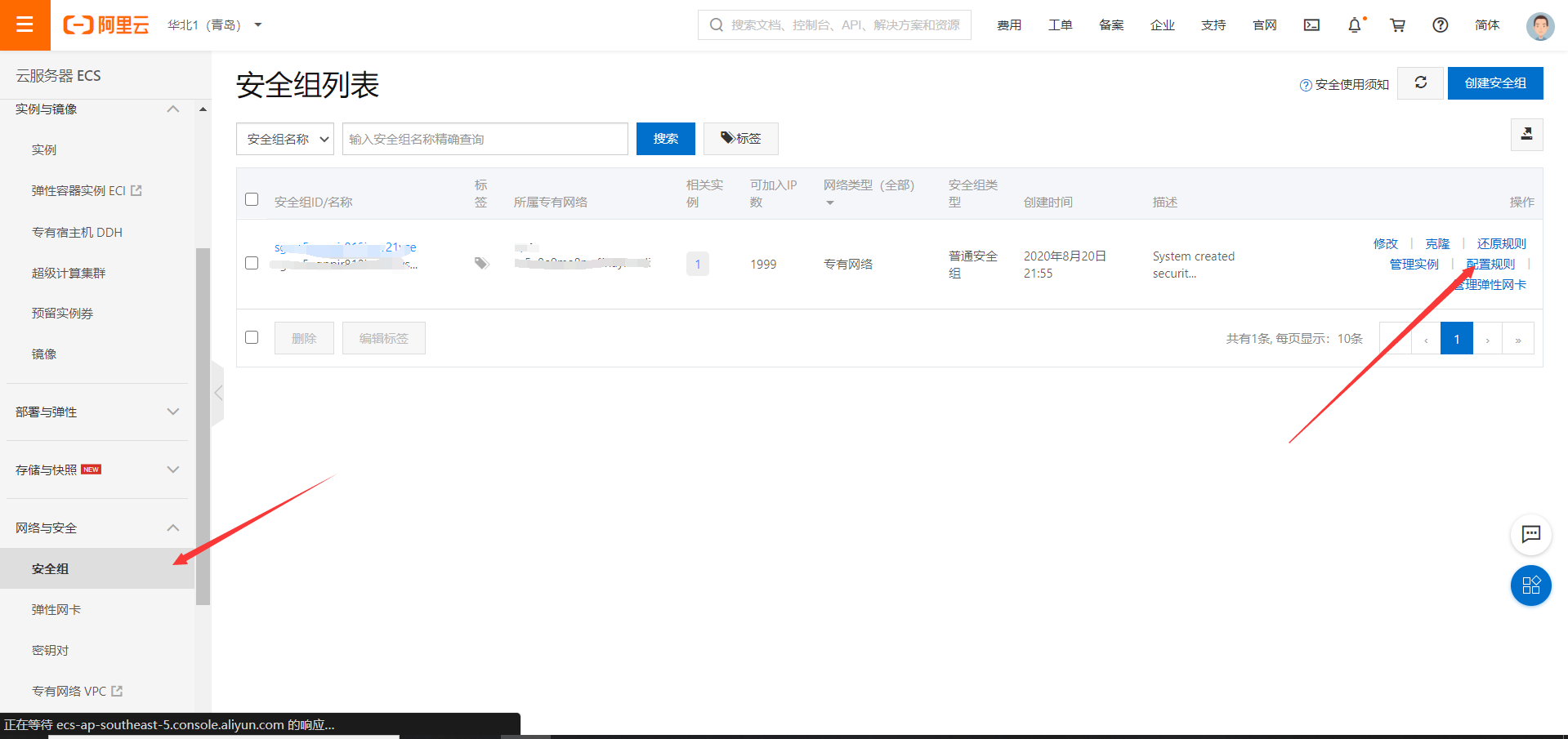Open the 安全组名称 search type dropdown

point(284,139)
